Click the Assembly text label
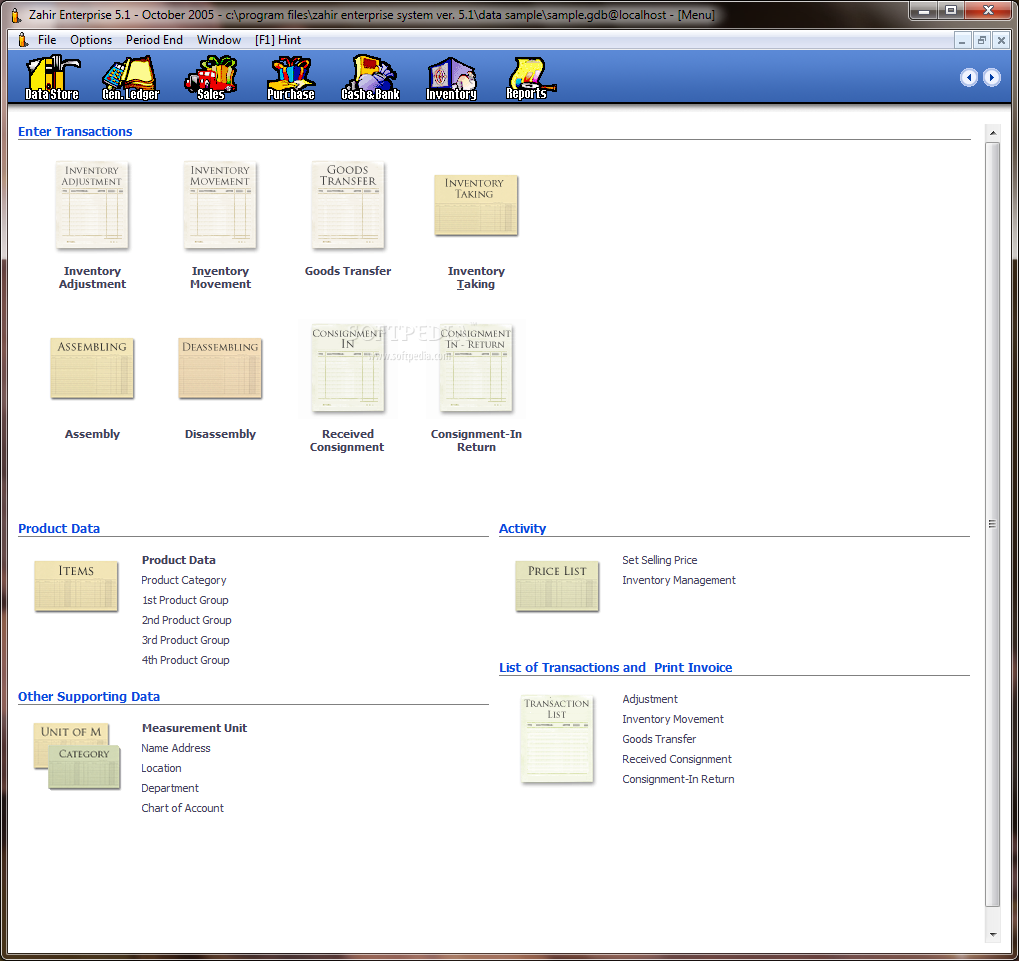This screenshot has height=961, width=1019. [92, 434]
